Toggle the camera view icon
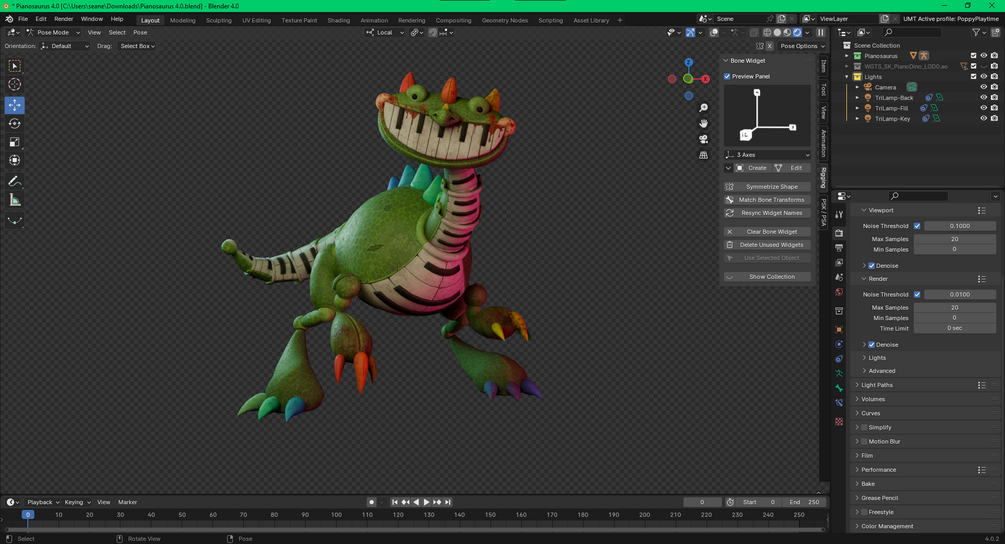Screen dimensions: 1005x544 click(x=704, y=139)
